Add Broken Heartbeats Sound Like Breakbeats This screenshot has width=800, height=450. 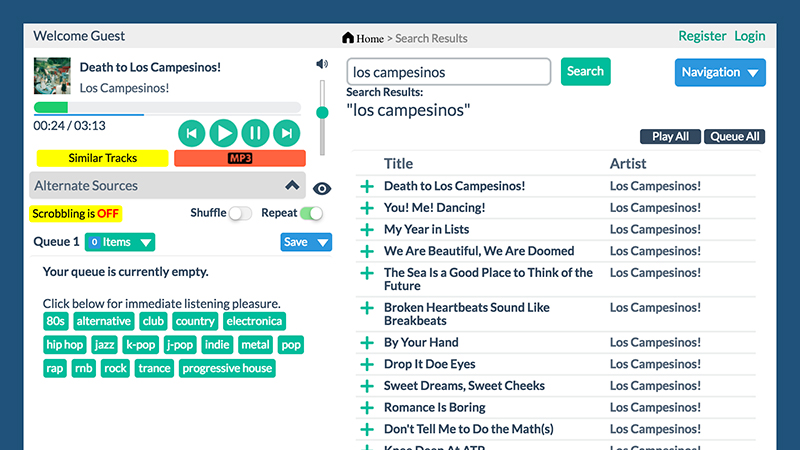pos(367,308)
